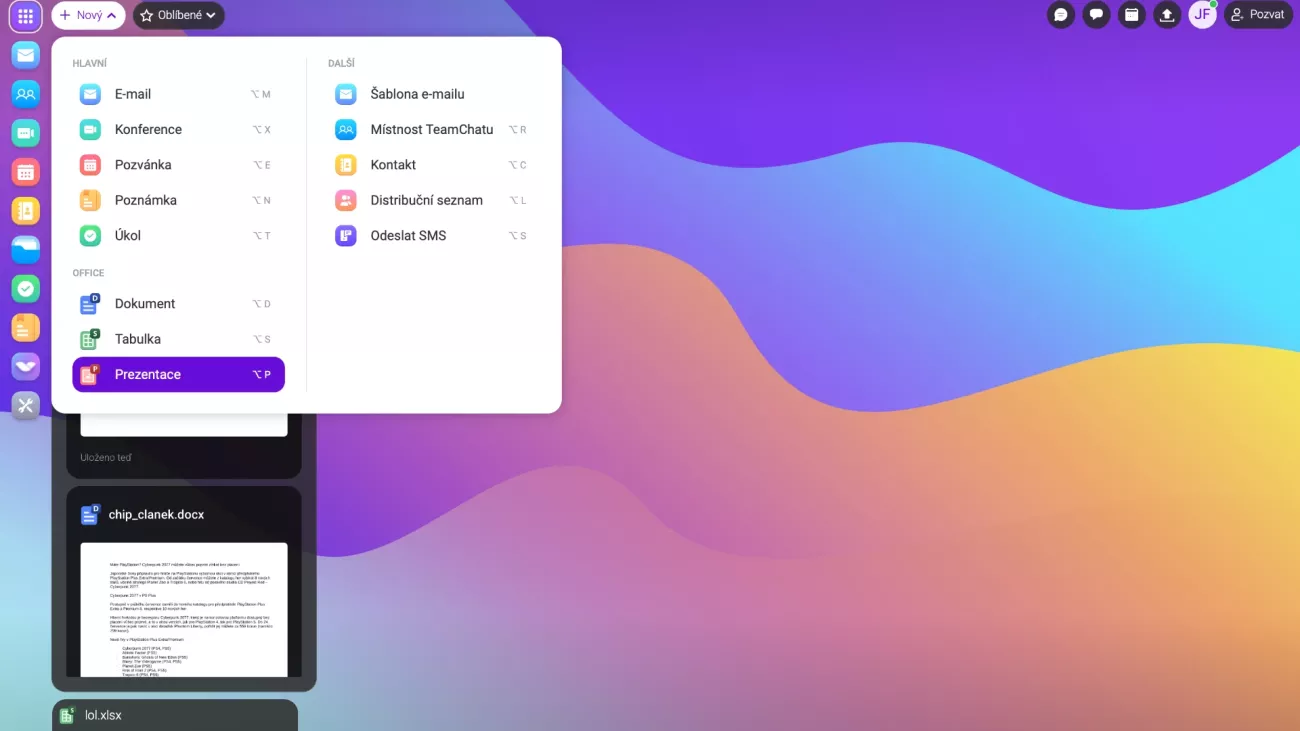
Task: Collapse the Nový dropdown menu
Action: coord(88,16)
